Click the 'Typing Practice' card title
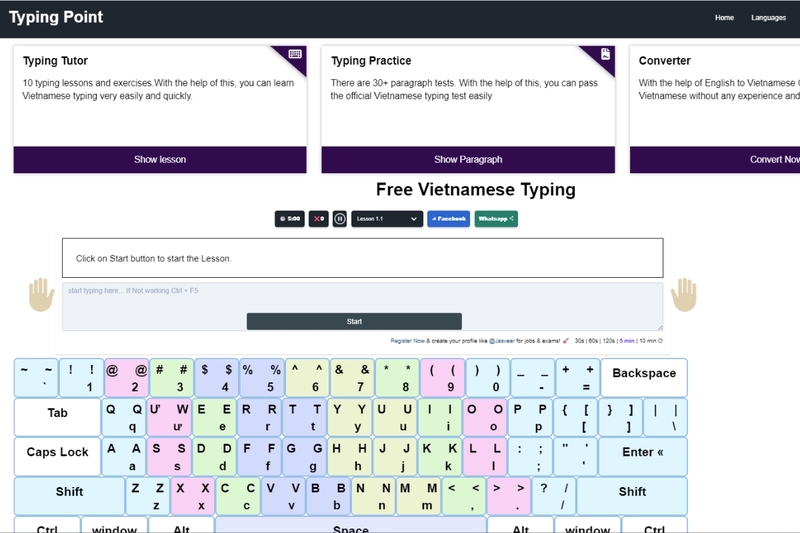 pyautogui.click(x=371, y=61)
